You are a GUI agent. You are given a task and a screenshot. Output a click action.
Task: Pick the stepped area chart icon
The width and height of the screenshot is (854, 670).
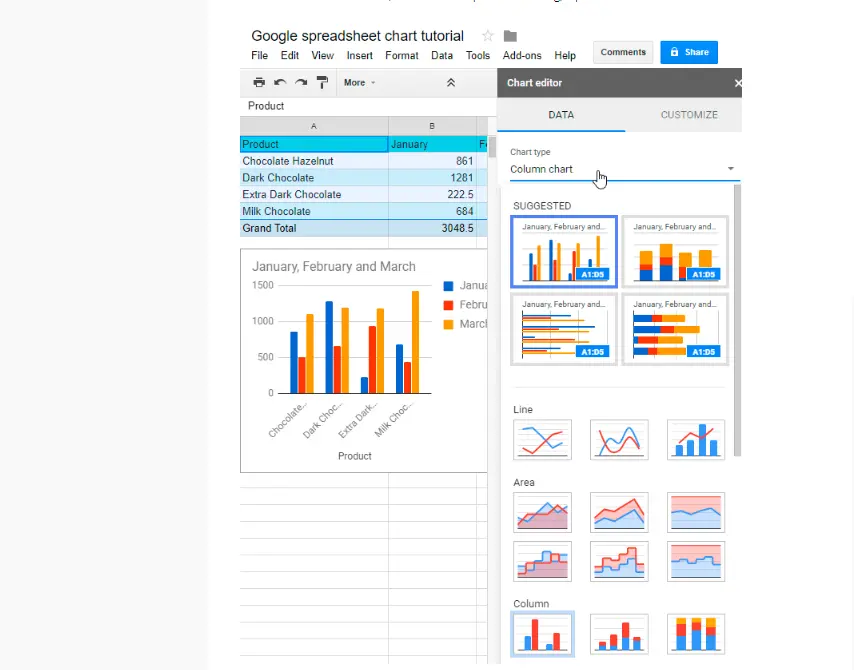542,561
